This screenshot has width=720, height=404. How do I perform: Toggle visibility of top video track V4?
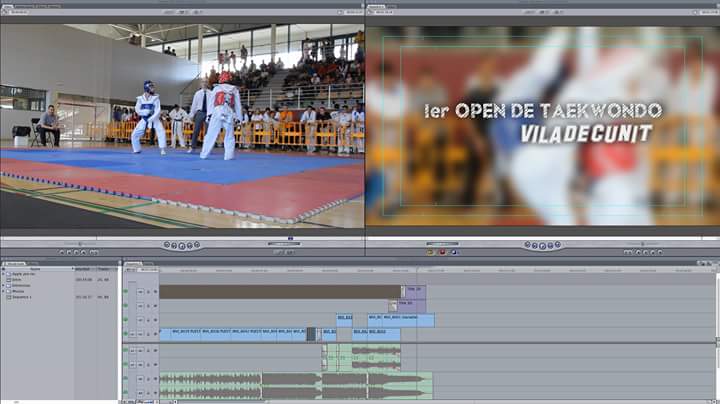[125, 292]
